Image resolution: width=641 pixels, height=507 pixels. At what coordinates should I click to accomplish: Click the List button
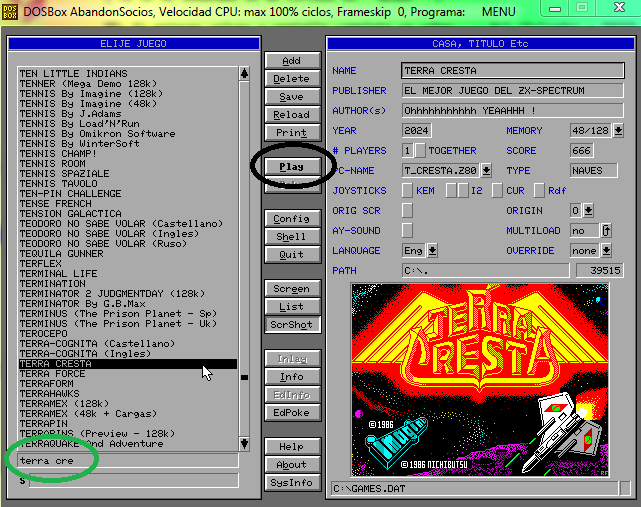pos(292,307)
